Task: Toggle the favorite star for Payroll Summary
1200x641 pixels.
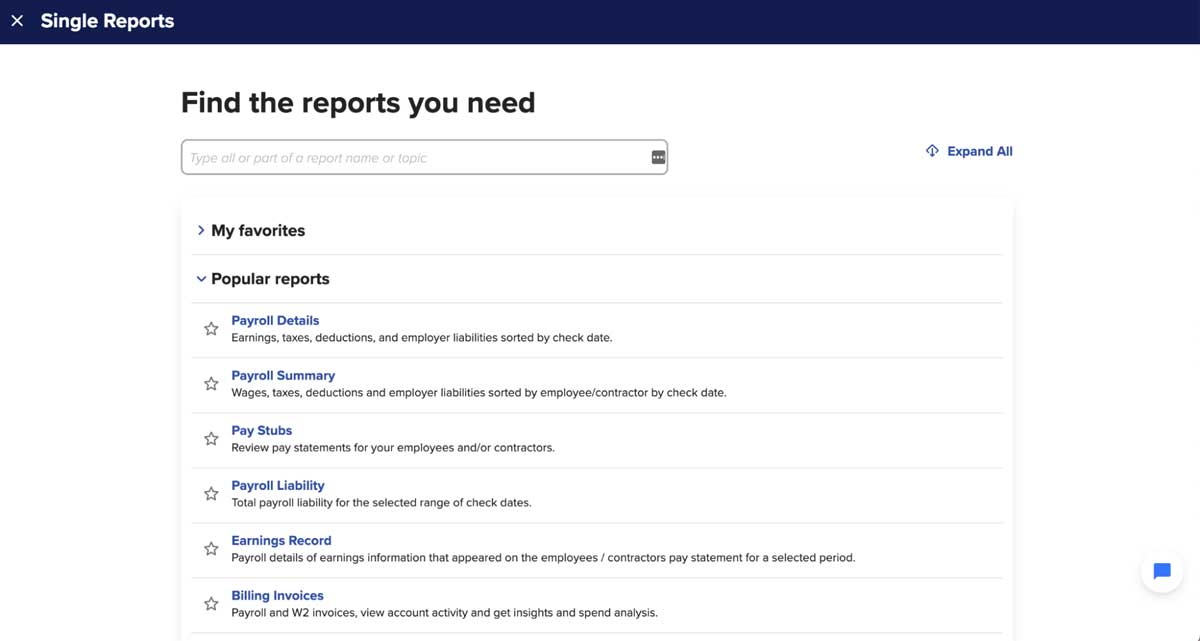Action: click(x=211, y=383)
